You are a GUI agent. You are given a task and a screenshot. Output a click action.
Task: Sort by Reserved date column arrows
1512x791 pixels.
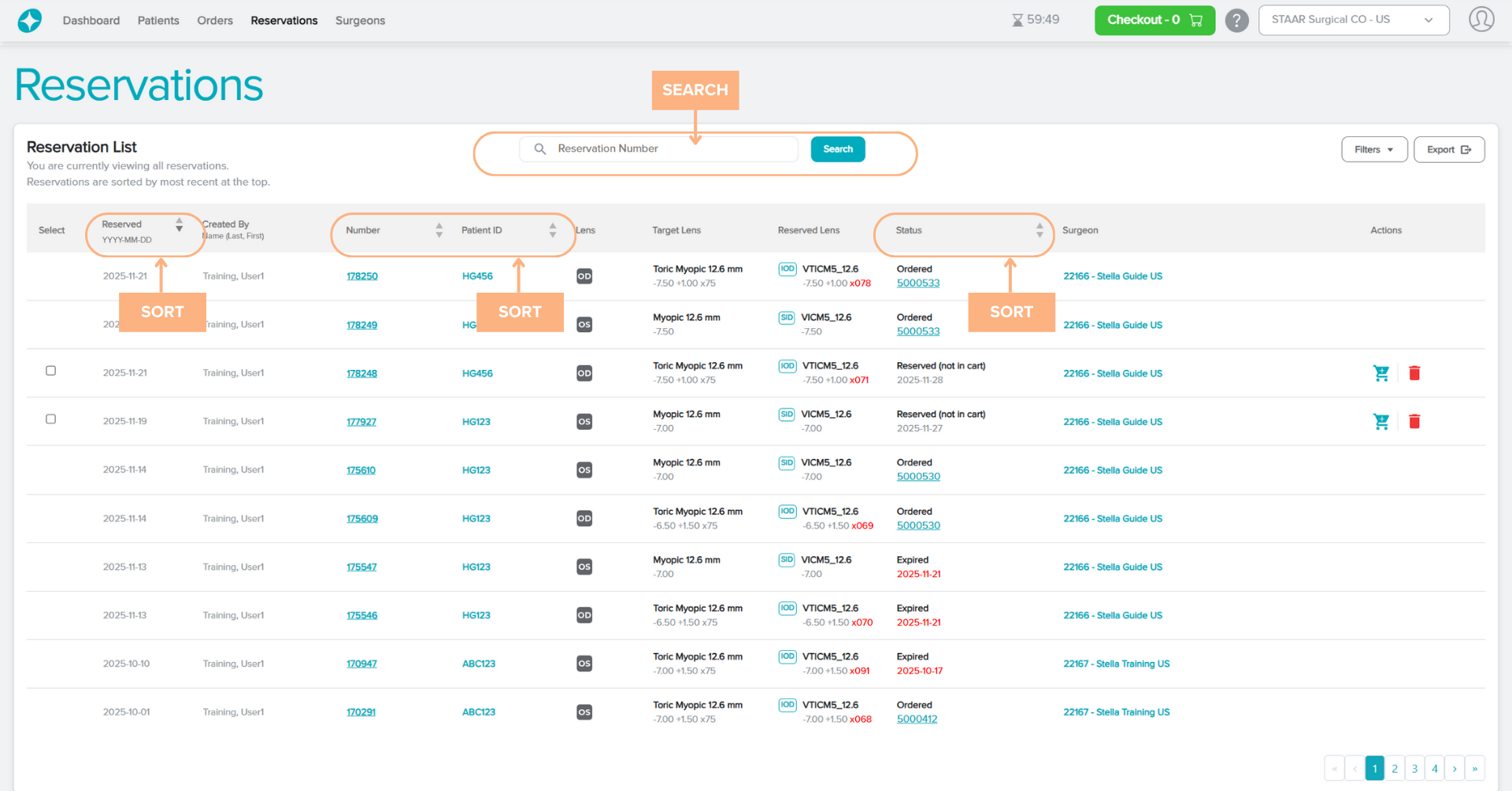[x=179, y=225]
